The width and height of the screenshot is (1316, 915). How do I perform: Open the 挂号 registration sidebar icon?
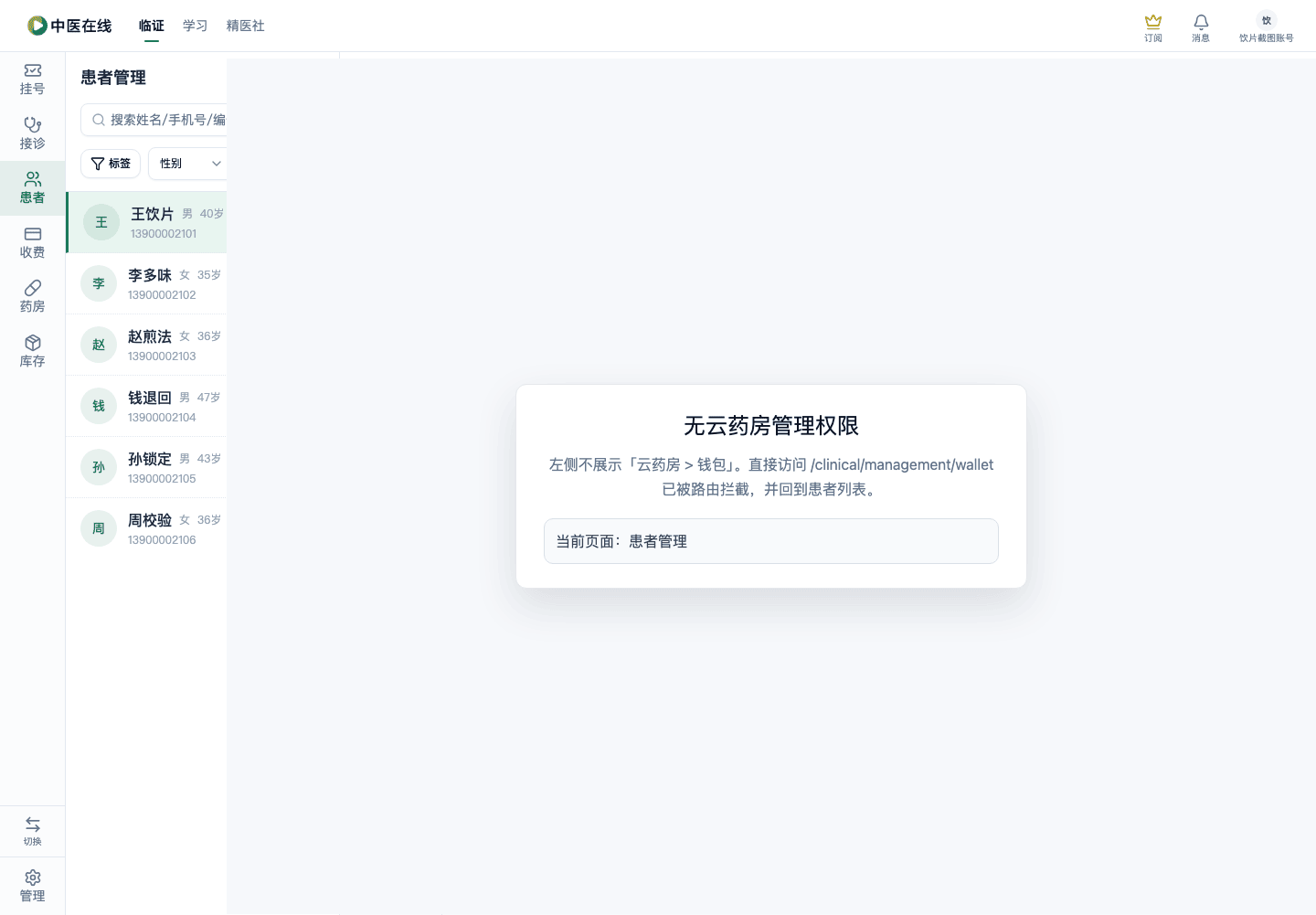click(32, 80)
